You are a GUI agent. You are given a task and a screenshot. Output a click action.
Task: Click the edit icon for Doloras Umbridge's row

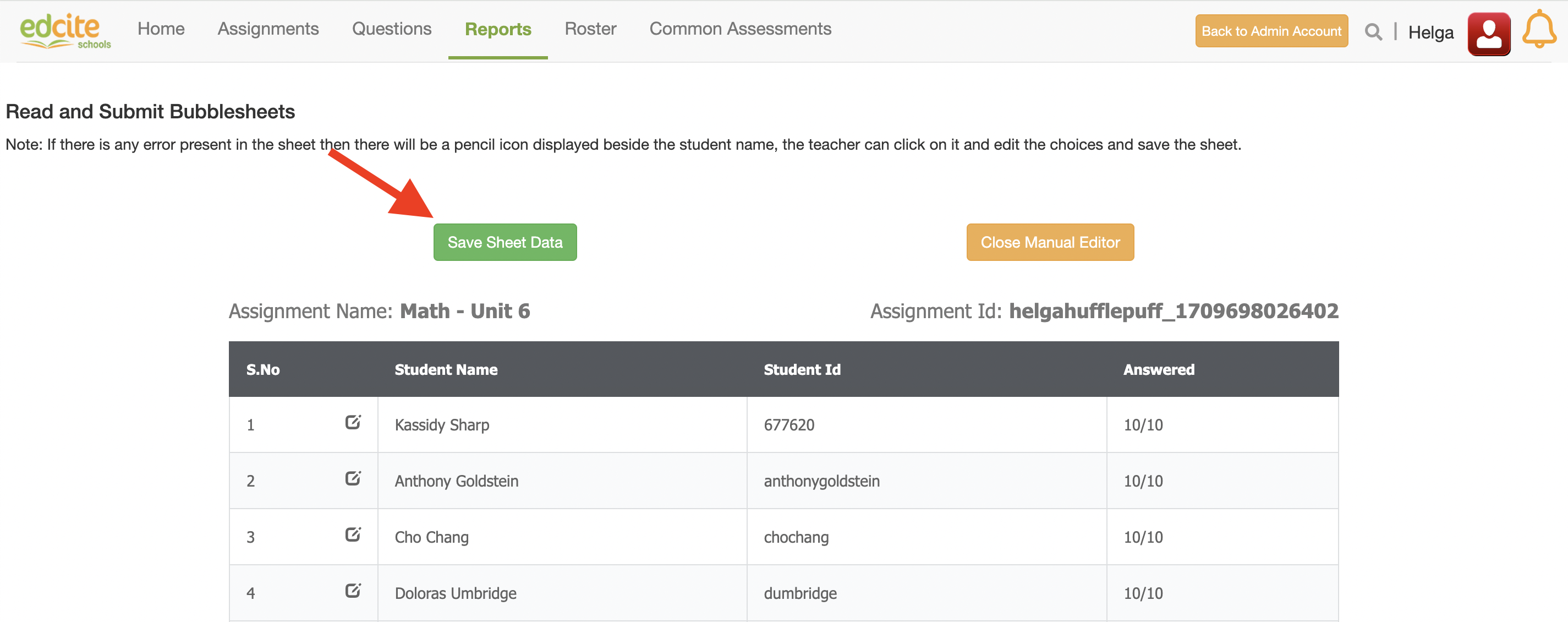click(353, 590)
